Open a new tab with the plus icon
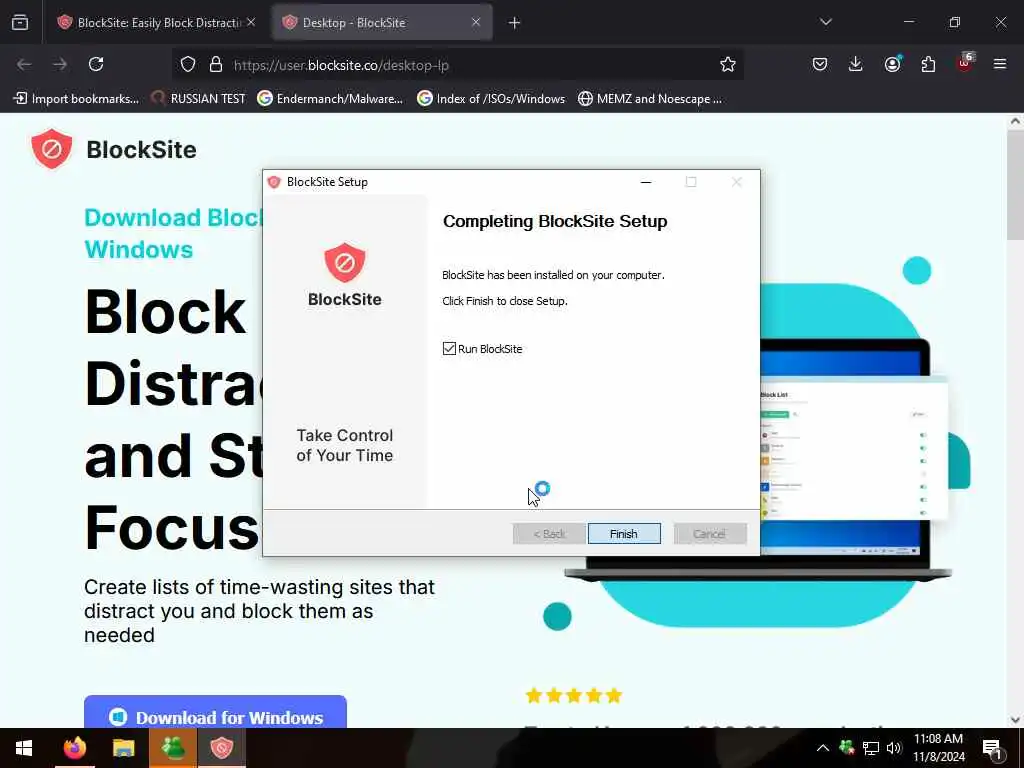 click(x=515, y=23)
